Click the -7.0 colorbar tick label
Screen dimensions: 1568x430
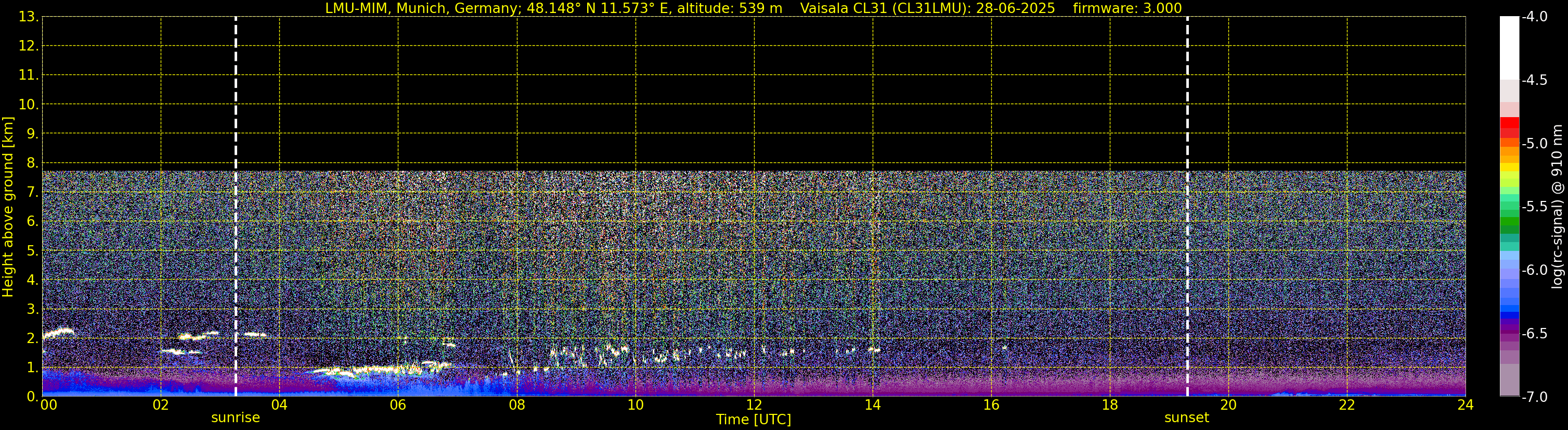(x=1534, y=397)
